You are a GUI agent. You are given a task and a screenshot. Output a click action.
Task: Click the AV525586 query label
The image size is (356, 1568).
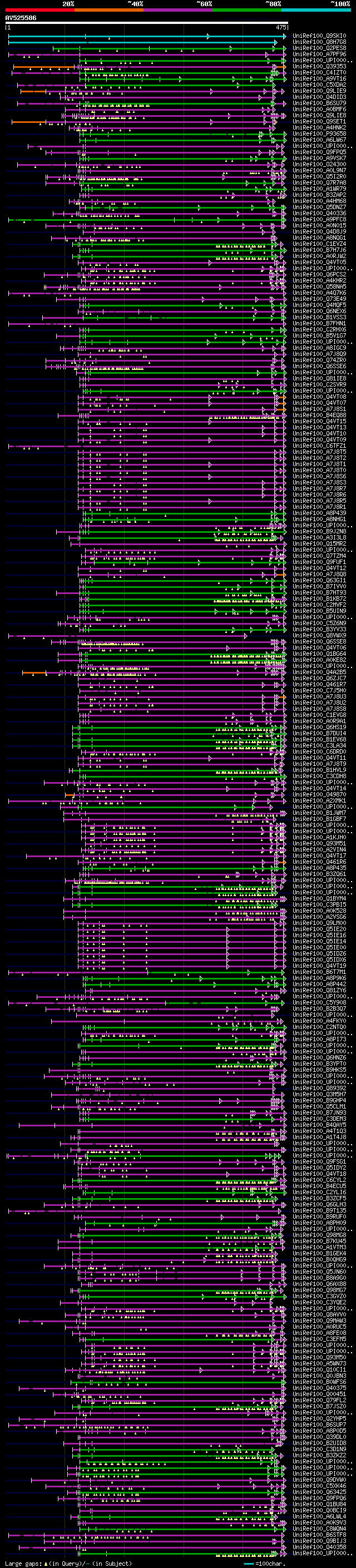point(21,18)
